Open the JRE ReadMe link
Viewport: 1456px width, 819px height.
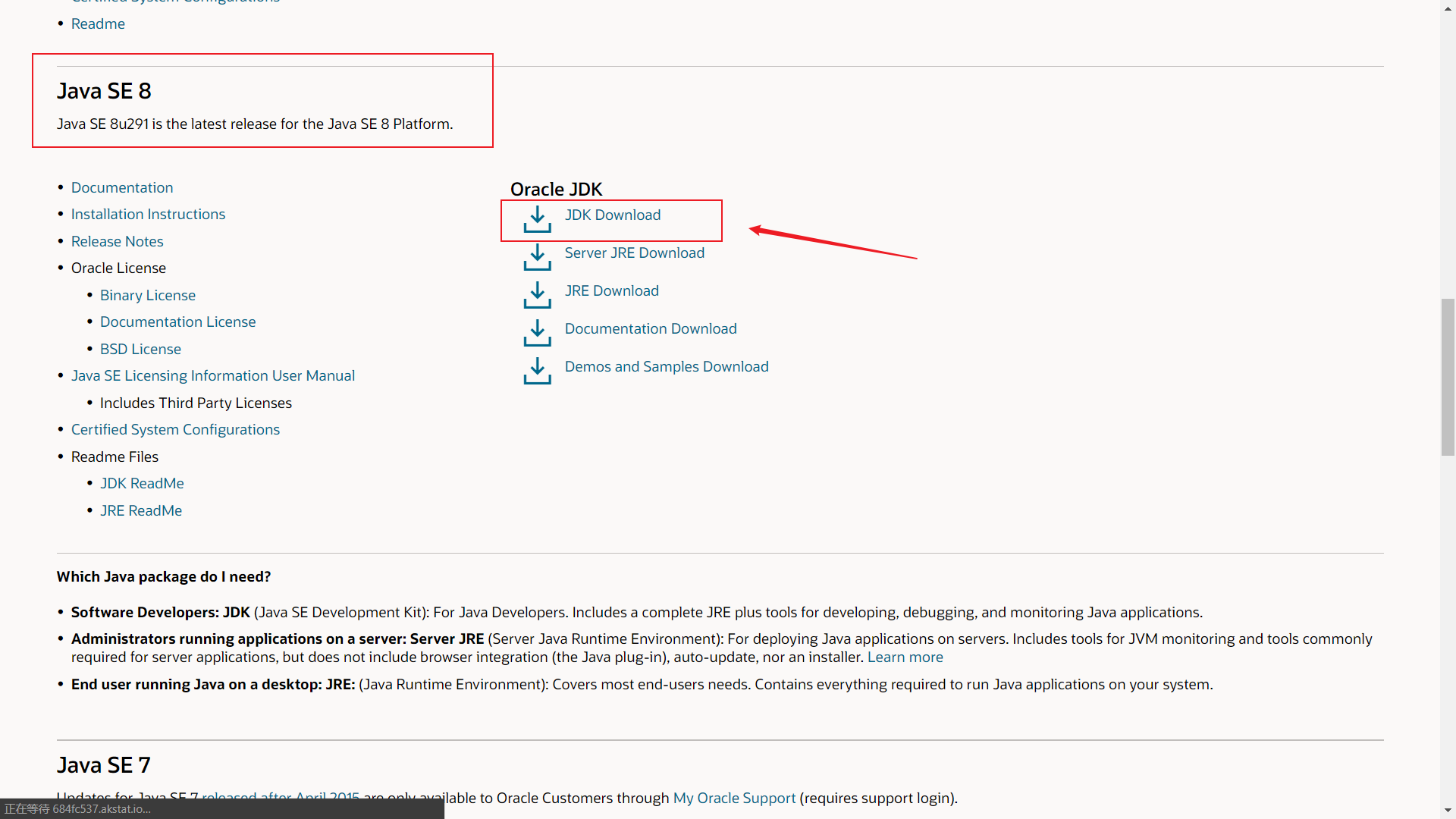coord(141,511)
